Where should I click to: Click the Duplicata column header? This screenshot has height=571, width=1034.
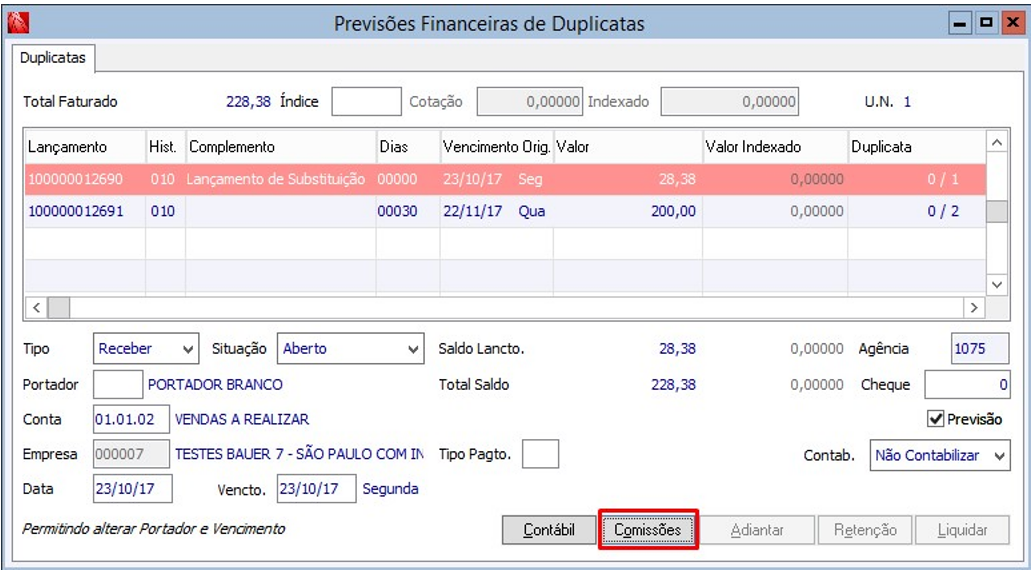click(x=917, y=146)
